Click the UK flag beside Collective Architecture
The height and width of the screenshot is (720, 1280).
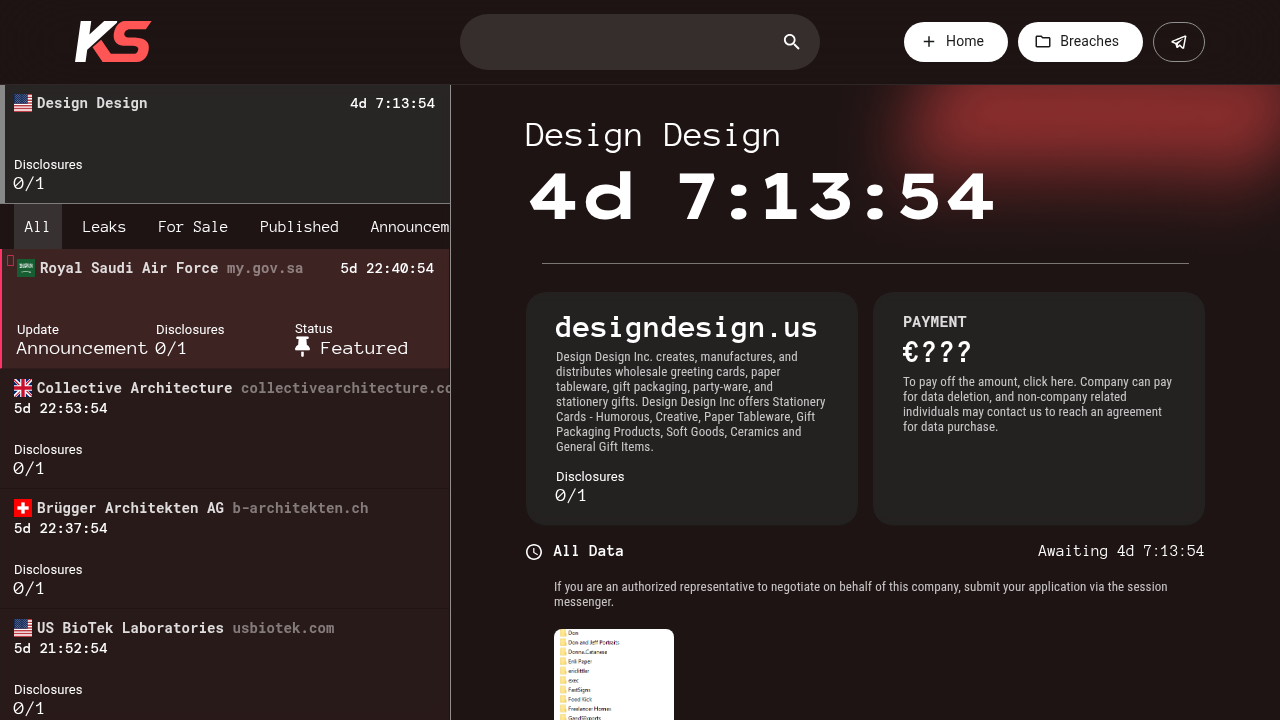[x=23, y=388]
